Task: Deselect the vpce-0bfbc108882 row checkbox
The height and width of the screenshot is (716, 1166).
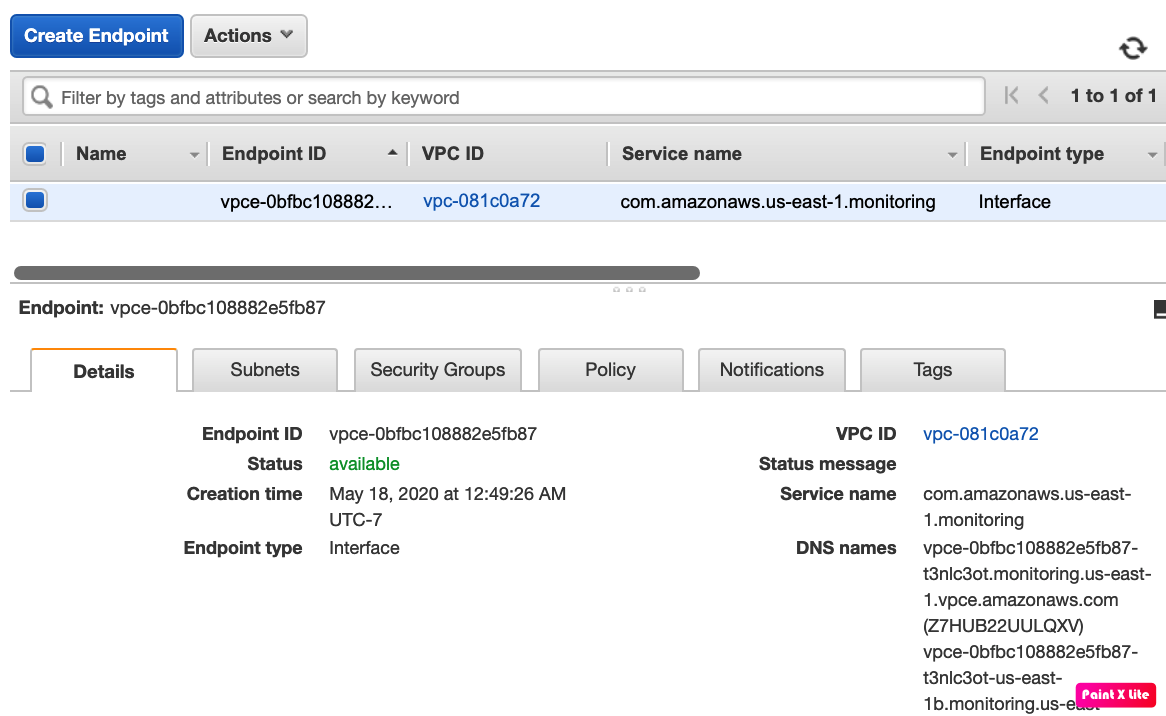Action: pos(35,201)
